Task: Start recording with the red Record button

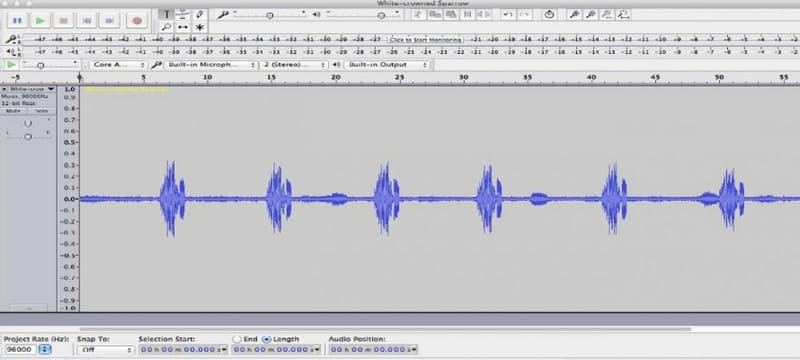Action: click(137, 20)
